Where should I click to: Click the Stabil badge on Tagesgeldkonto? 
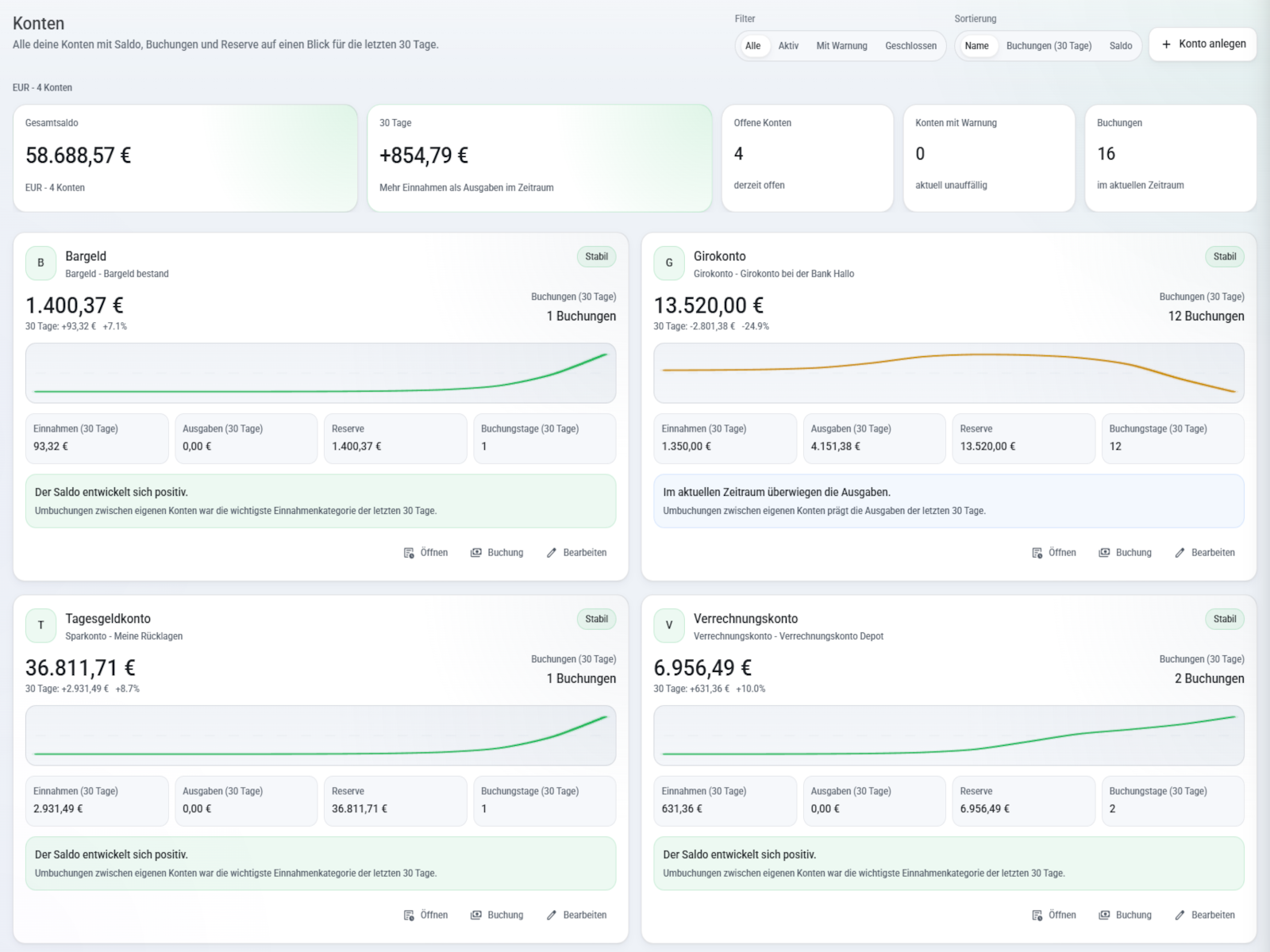[596, 619]
